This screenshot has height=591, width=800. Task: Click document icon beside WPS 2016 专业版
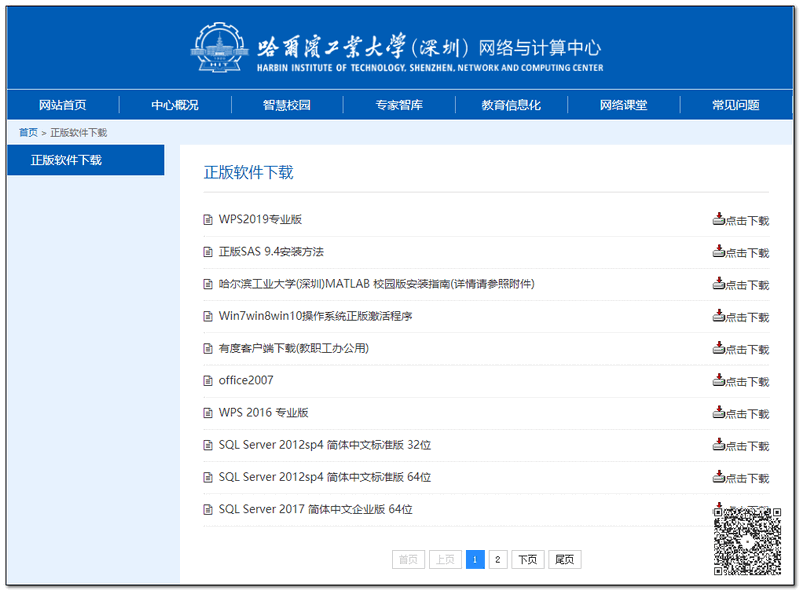click(x=208, y=412)
